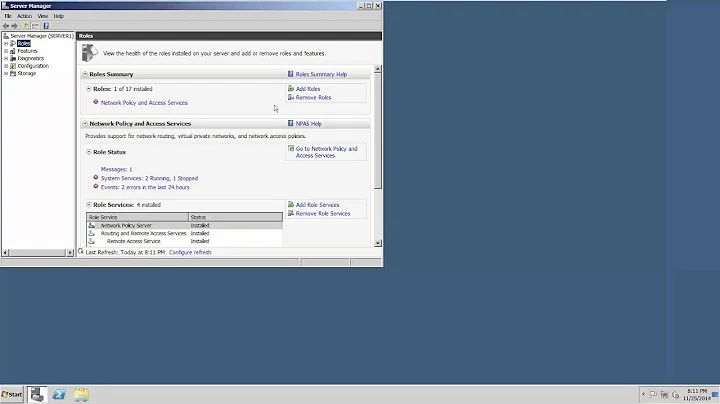Image resolution: width=720 pixels, height=404 pixels.
Task: Open the Help menu
Action: [x=59, y=16]
